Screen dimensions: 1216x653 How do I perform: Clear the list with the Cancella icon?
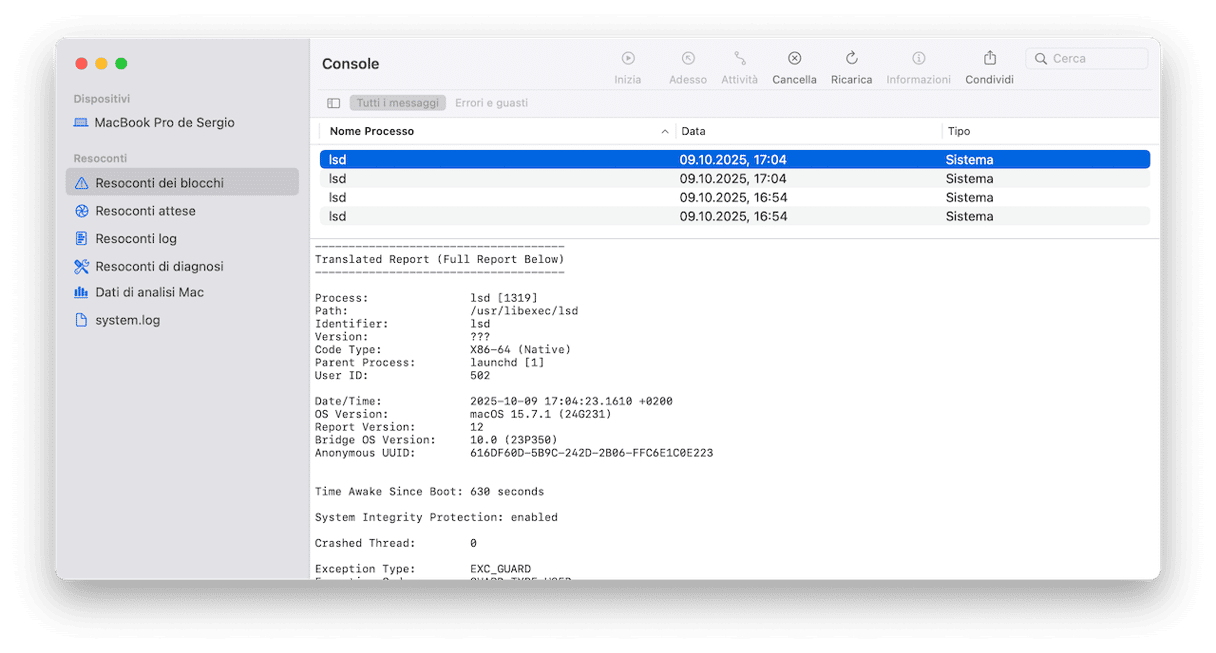click(x=794, y=59)
